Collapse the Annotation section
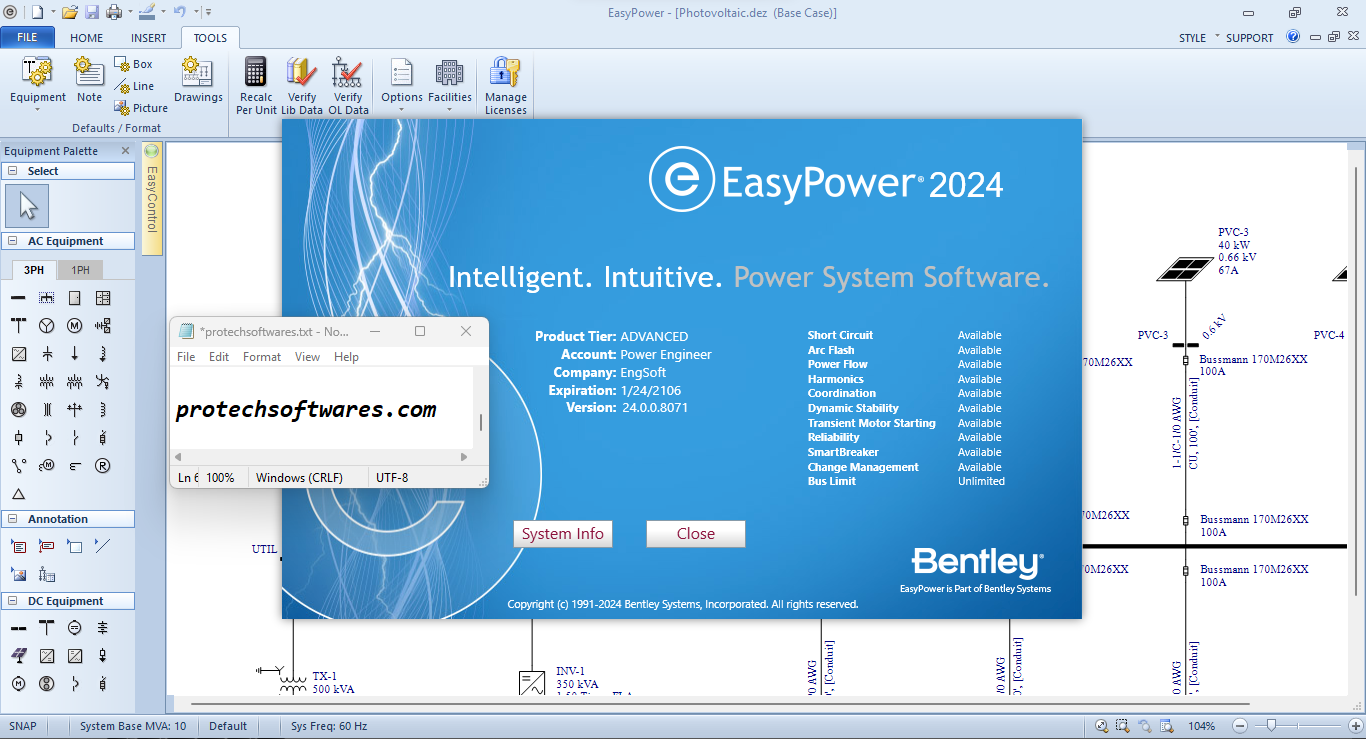 (x=13, y=519)
